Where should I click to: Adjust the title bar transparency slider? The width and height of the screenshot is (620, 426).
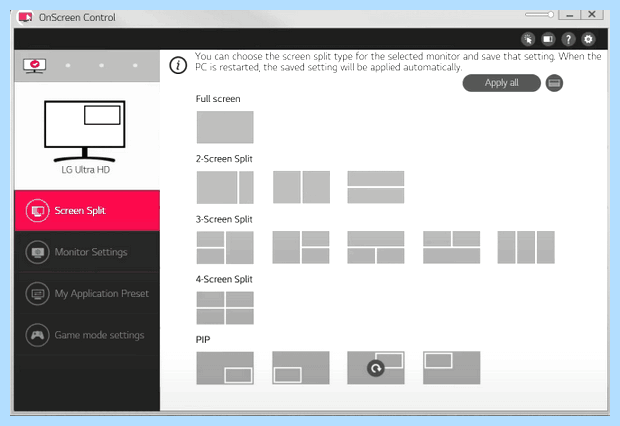(539, 15)
